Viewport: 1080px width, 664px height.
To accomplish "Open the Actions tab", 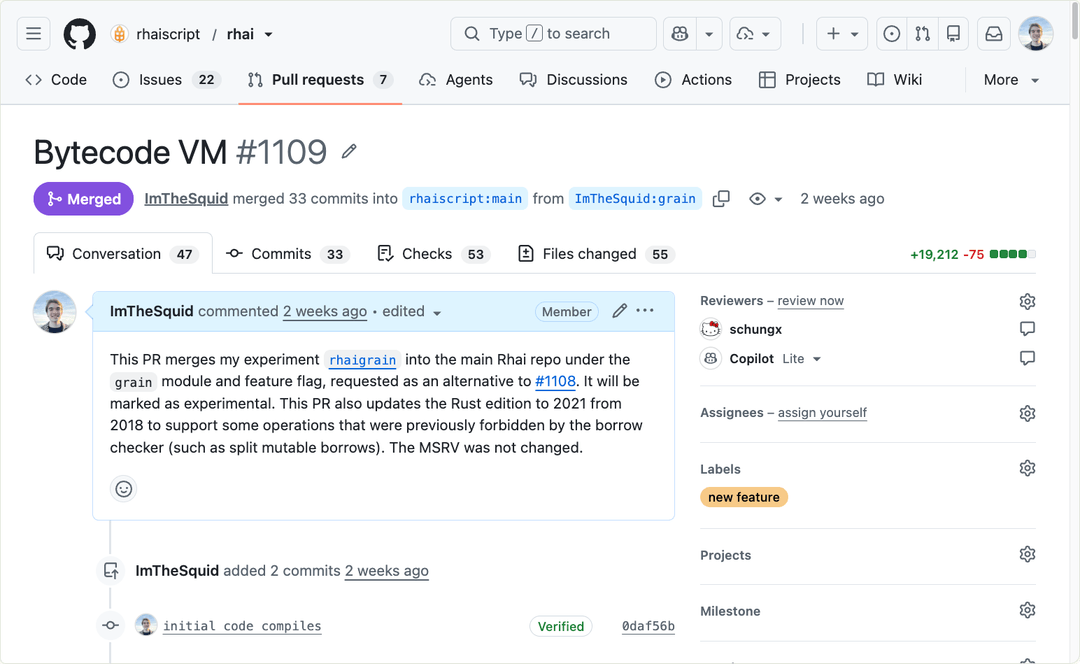I will coord(693,80).
